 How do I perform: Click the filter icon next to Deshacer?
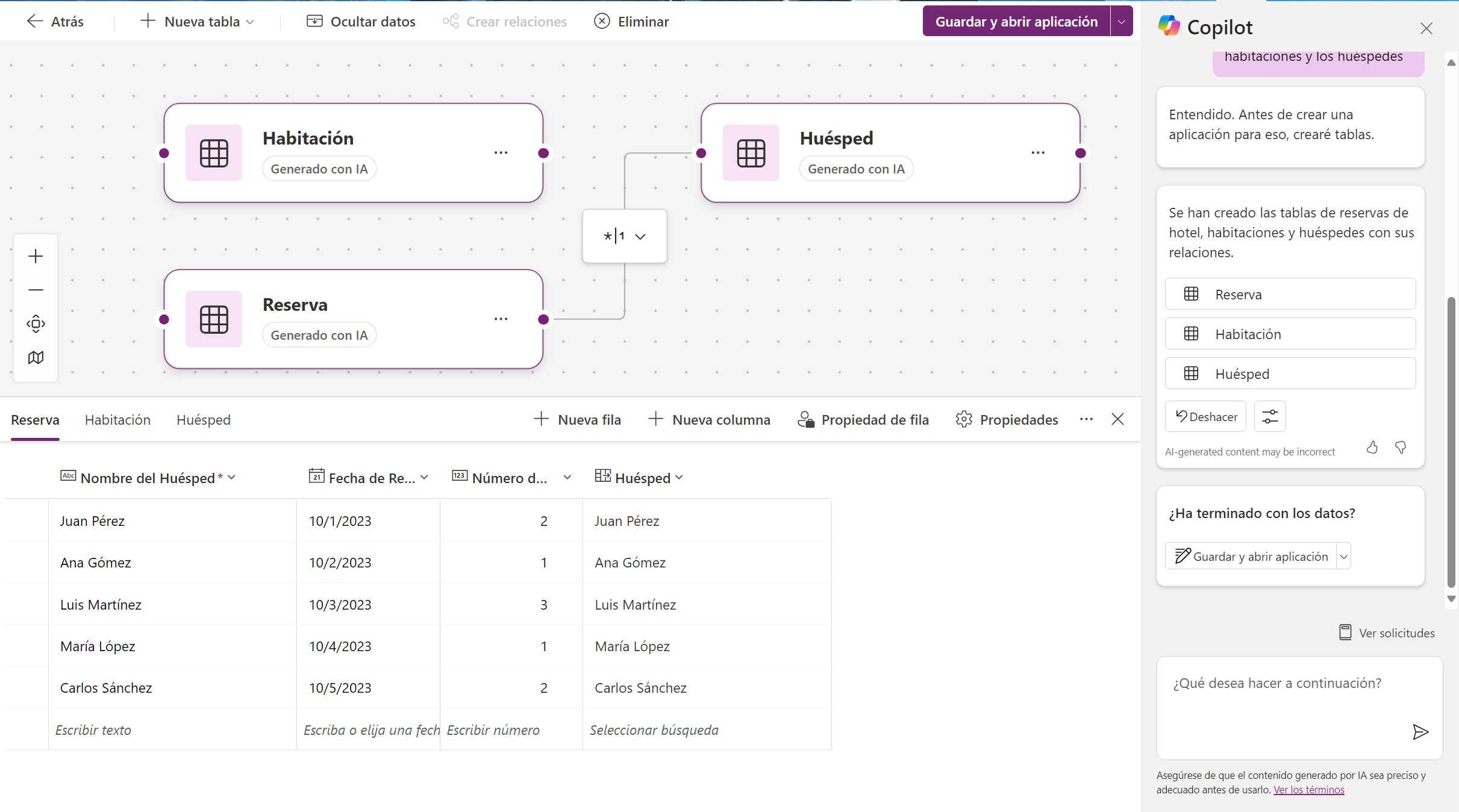coord(1270,416)
